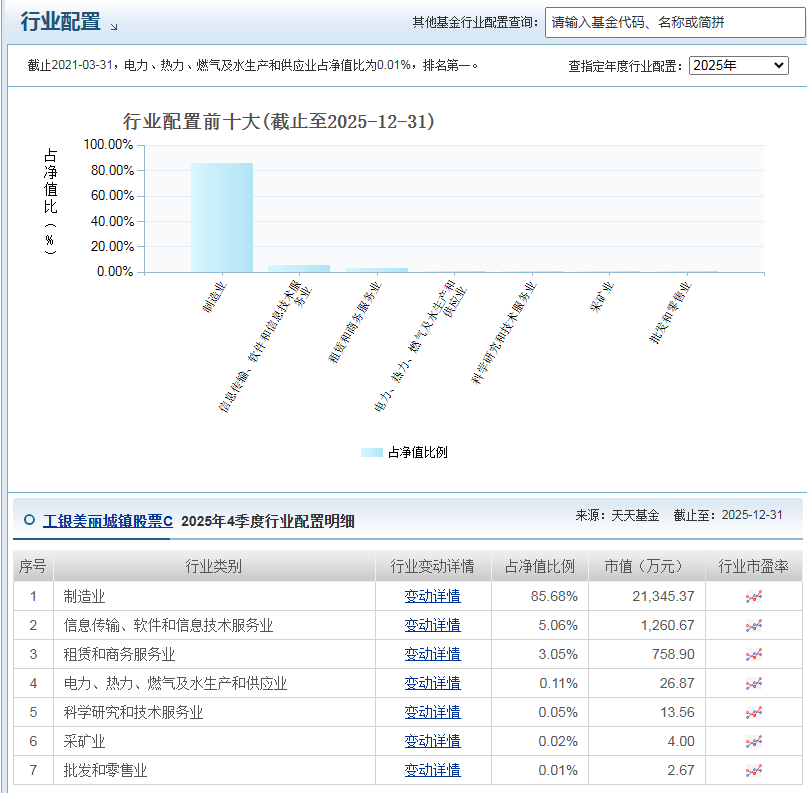Open 变动详情 link for 科学研究和技术服务业
This screenshot has height=793, width=807.
pyautogui.click(x=432, y=712)
